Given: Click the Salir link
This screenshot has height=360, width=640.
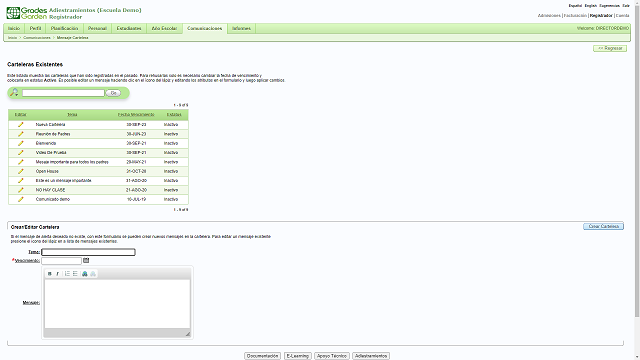Looking at the screenshot, I should [x=626, y=6].
